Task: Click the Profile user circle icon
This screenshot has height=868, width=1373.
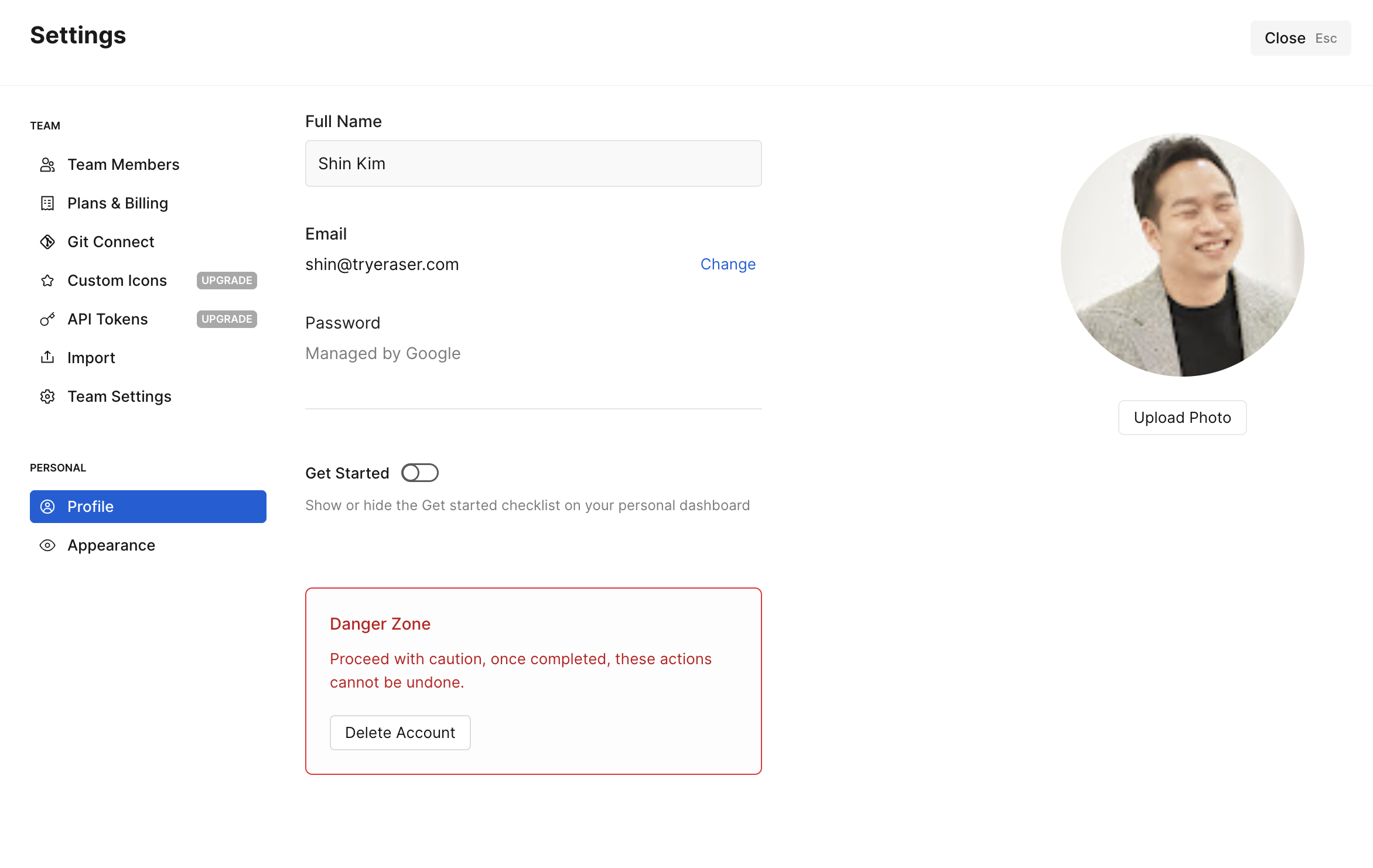Action: pos(47,507)
